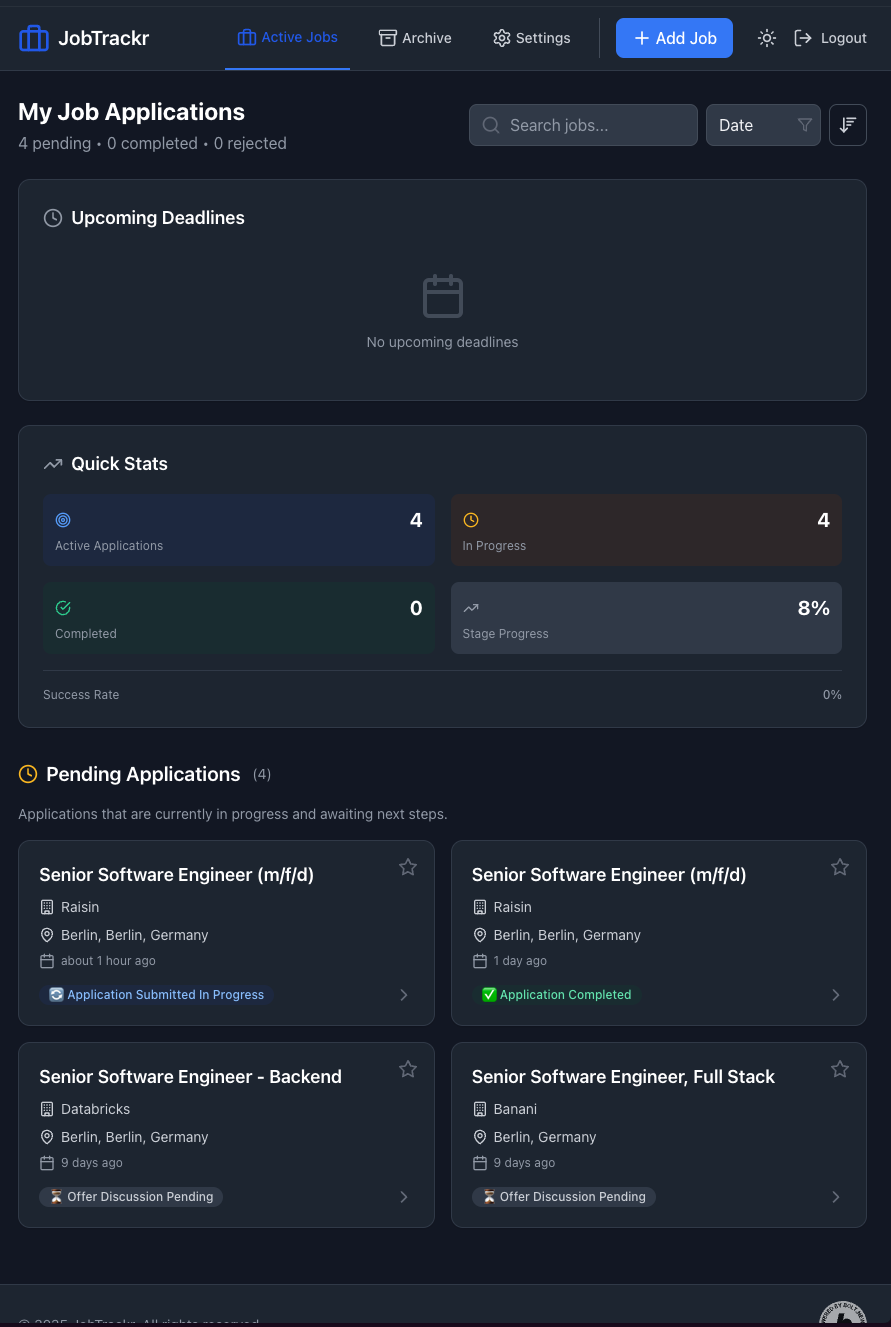Open chevron on the Application Completed card

[836, 995]
